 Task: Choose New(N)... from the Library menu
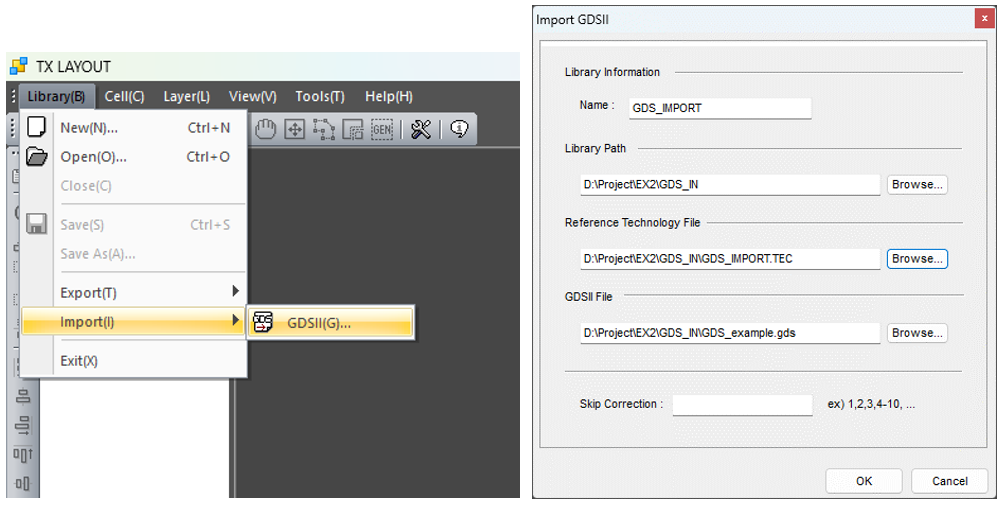pos(89,128)
